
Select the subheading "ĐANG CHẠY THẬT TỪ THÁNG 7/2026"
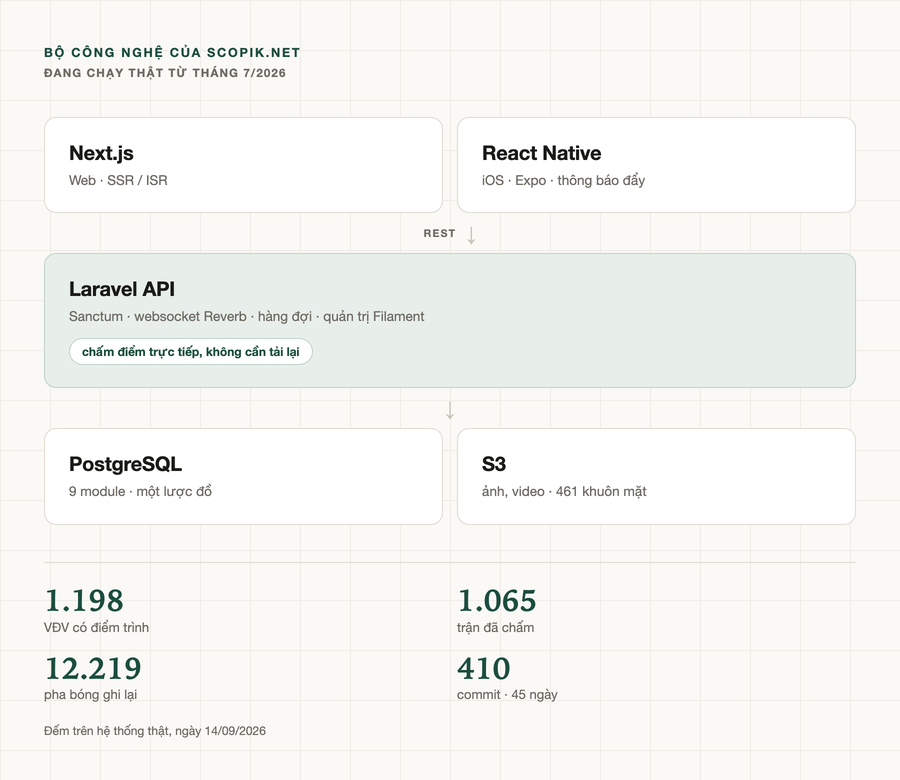tap(165, 73)
